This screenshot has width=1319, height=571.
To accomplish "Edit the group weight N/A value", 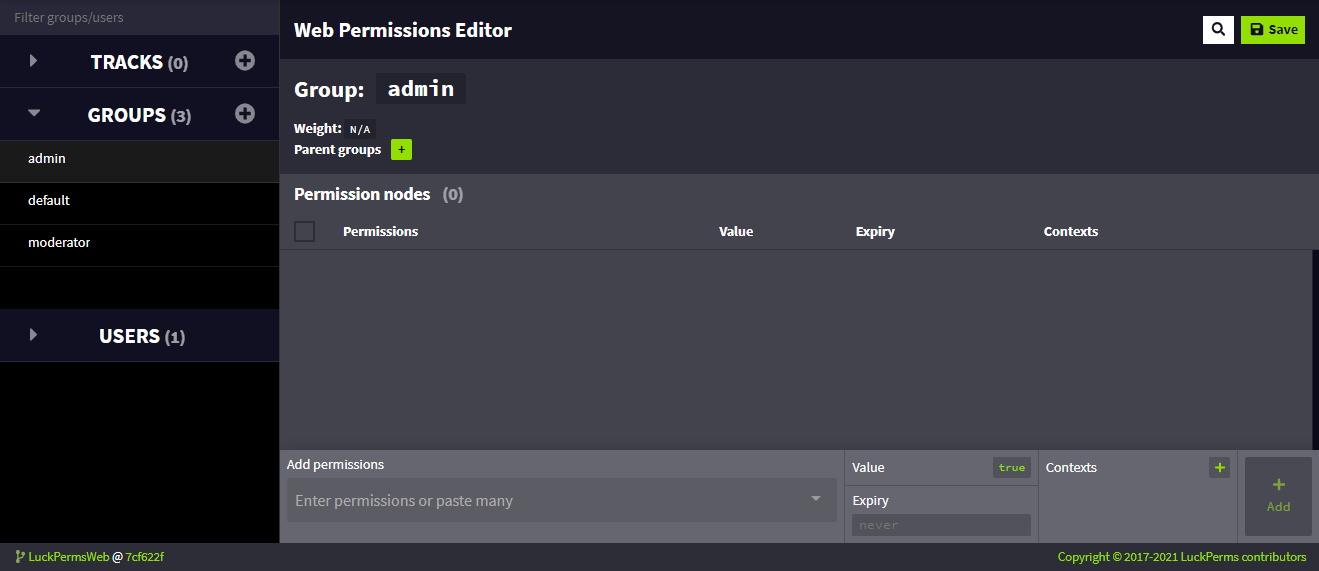I will (359, 129).
